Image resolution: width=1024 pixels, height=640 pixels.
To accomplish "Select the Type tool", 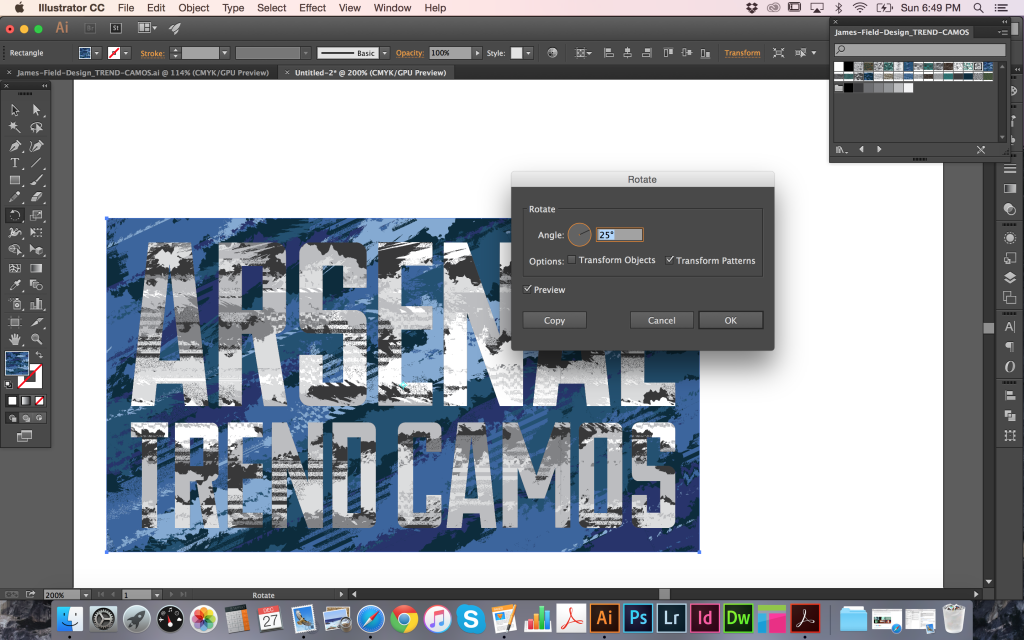I will (x=15, y=163).
